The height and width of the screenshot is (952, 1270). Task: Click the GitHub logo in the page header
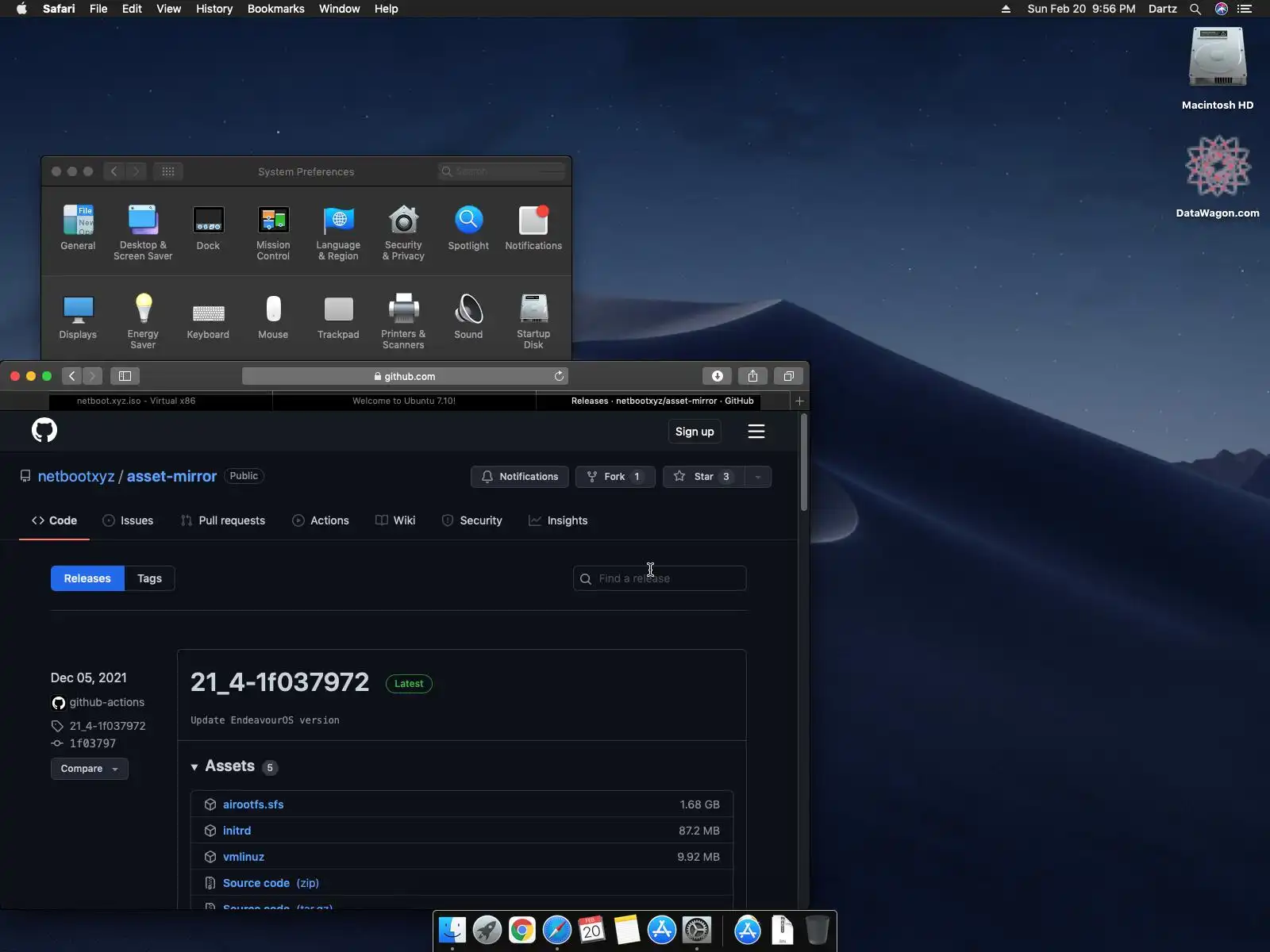click(x=44, y=431)
